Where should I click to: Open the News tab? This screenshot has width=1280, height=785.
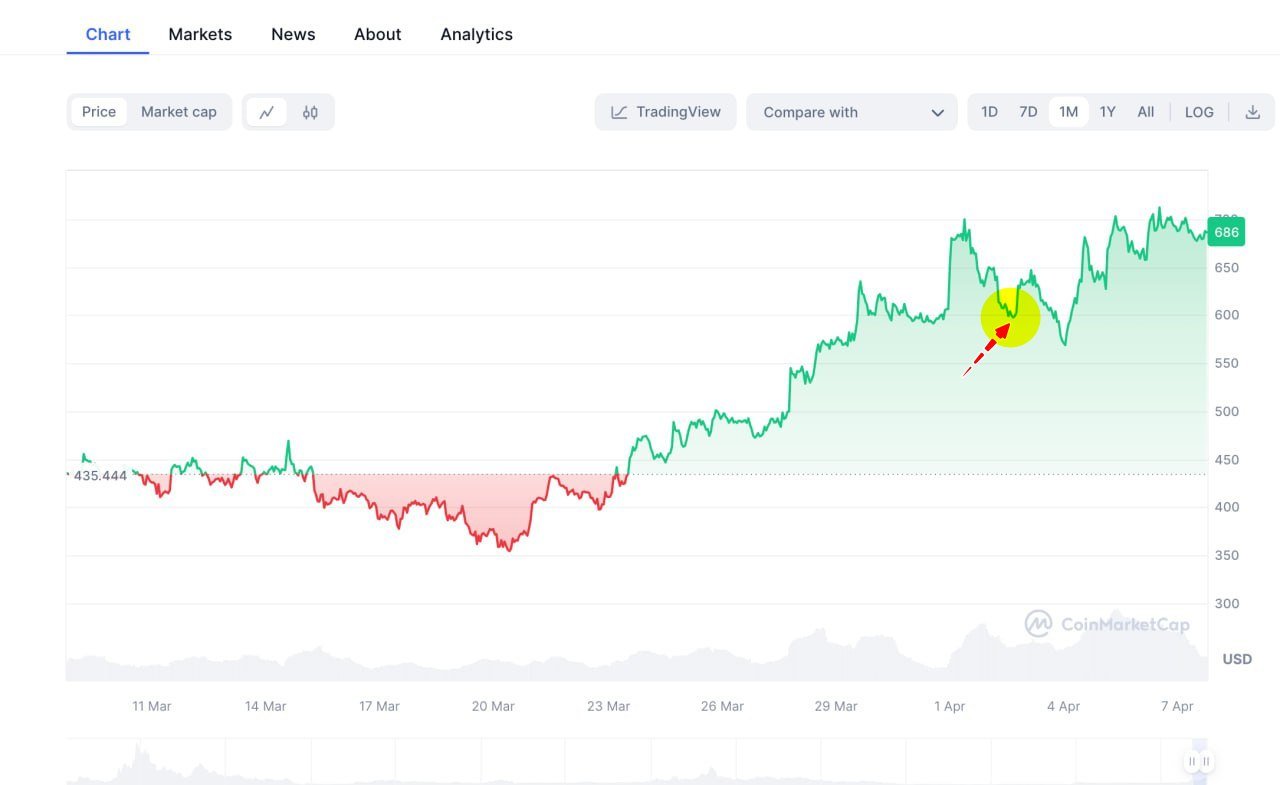click(x=293, y=34)
